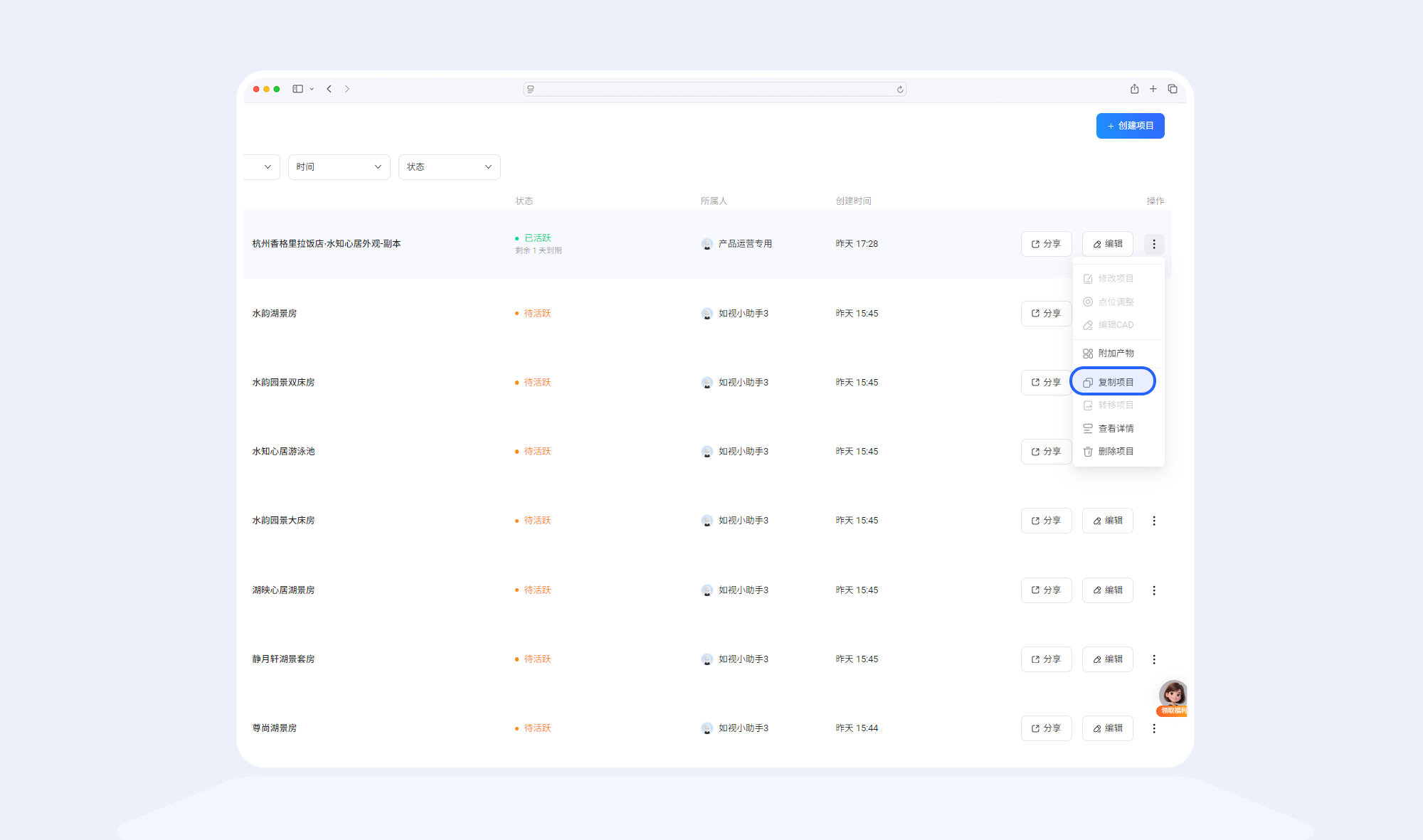The height and width of the screenshot is (840, 1423).
Task: Open the 状态 filter dropdown
Action: click(449, 167)
